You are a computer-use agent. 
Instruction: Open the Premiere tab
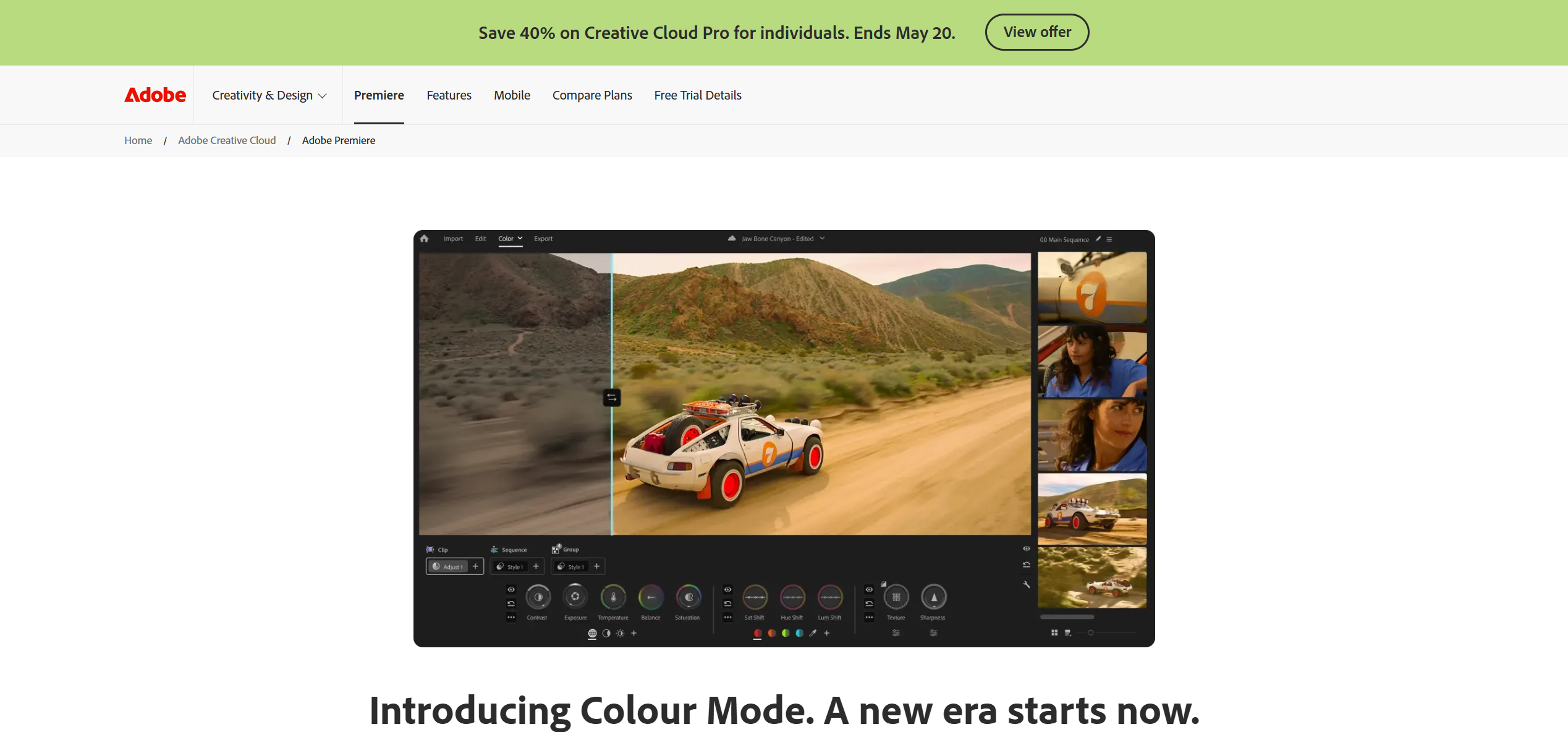tap(379, 95)
